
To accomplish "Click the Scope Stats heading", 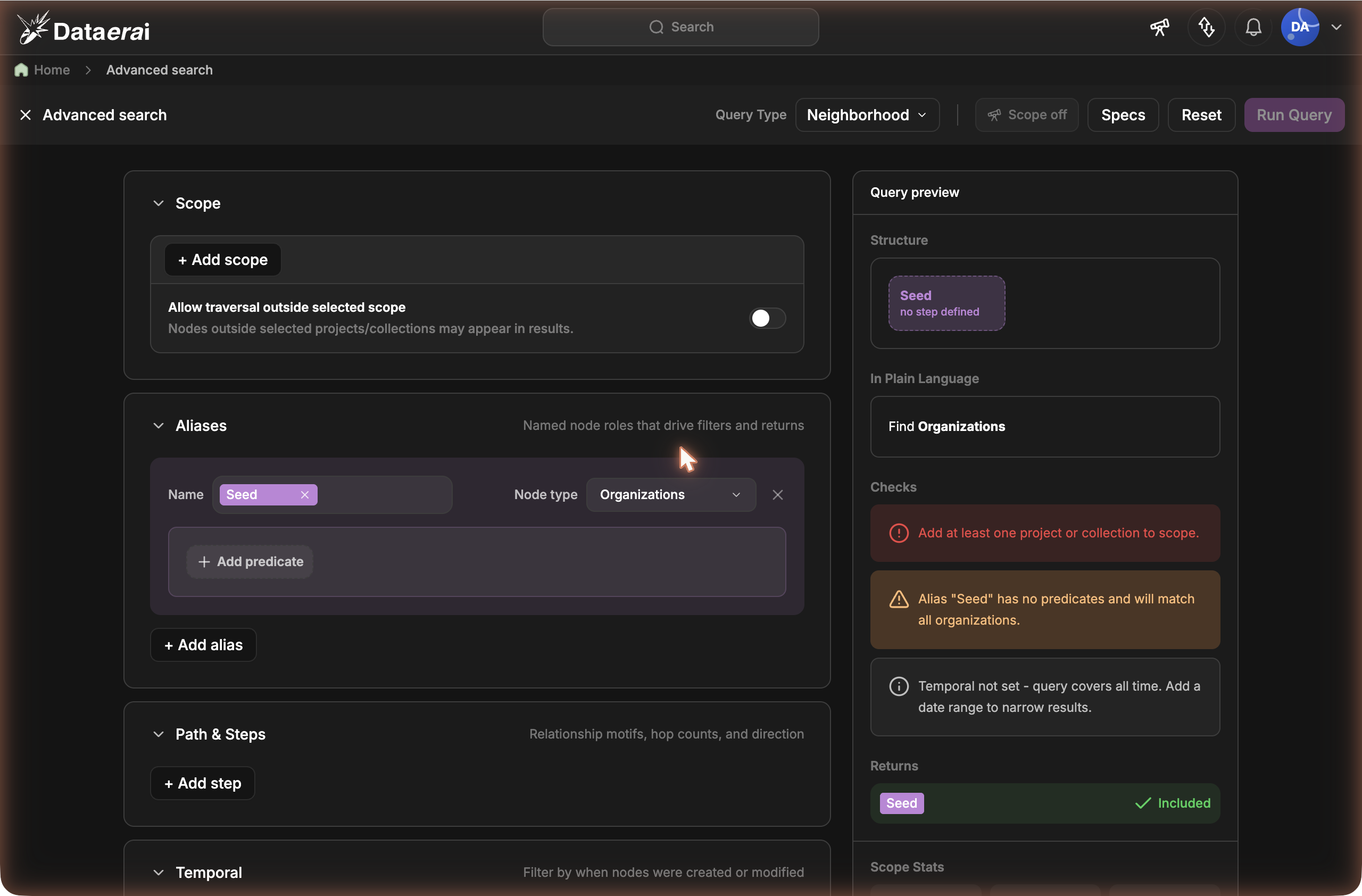I will click(x=907, y=867).
